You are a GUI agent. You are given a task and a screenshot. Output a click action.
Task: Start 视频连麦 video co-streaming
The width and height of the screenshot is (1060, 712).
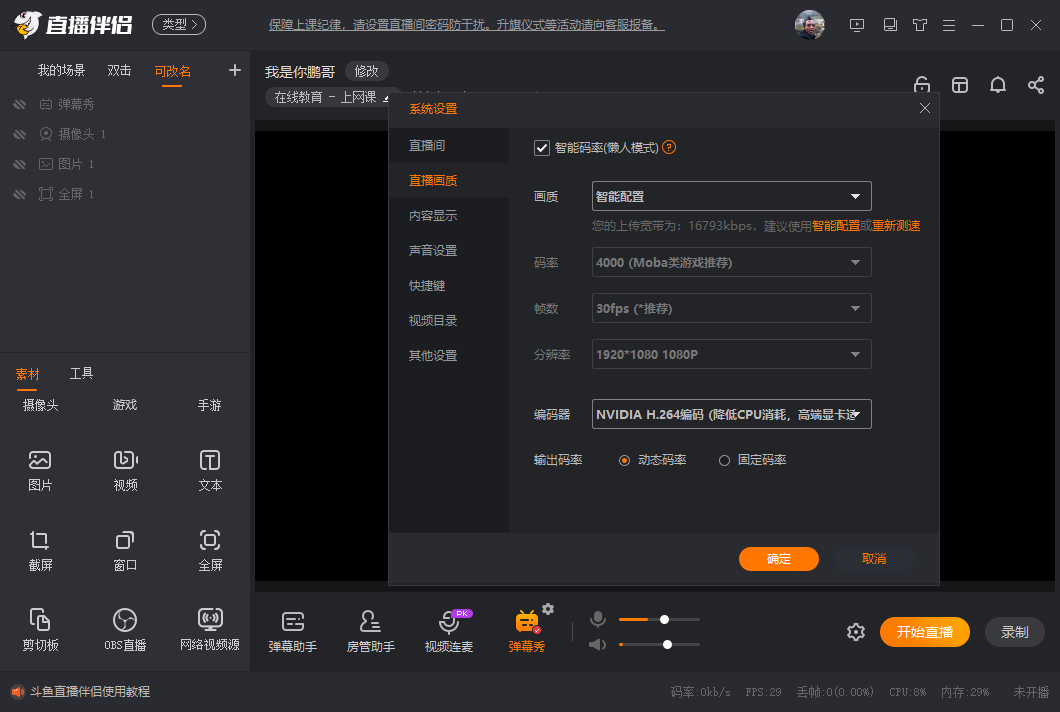click(x=449, y=632)
